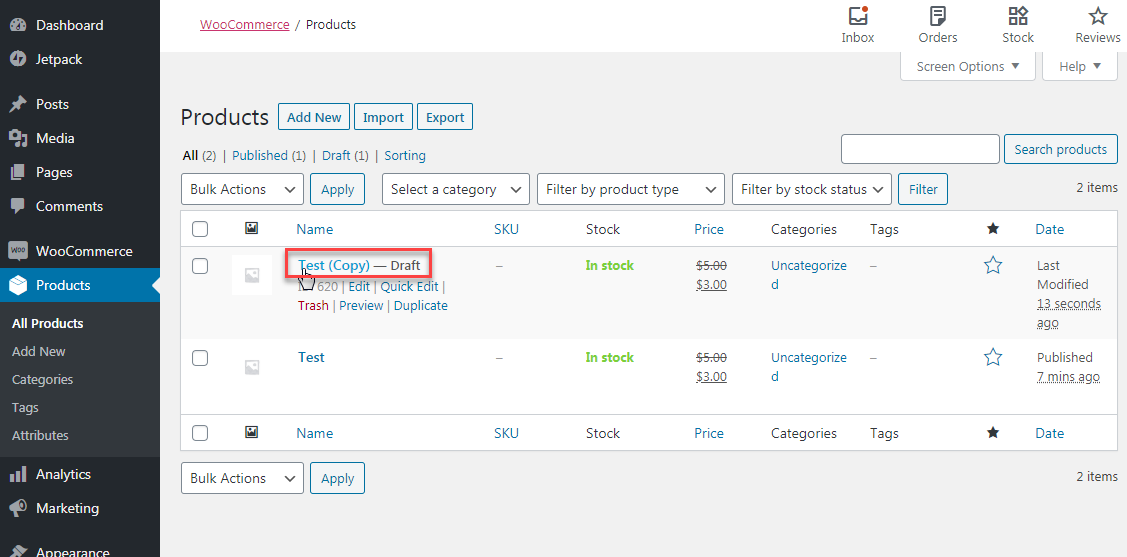Toggle the select-all checkbox in header

tap(200, 229)
